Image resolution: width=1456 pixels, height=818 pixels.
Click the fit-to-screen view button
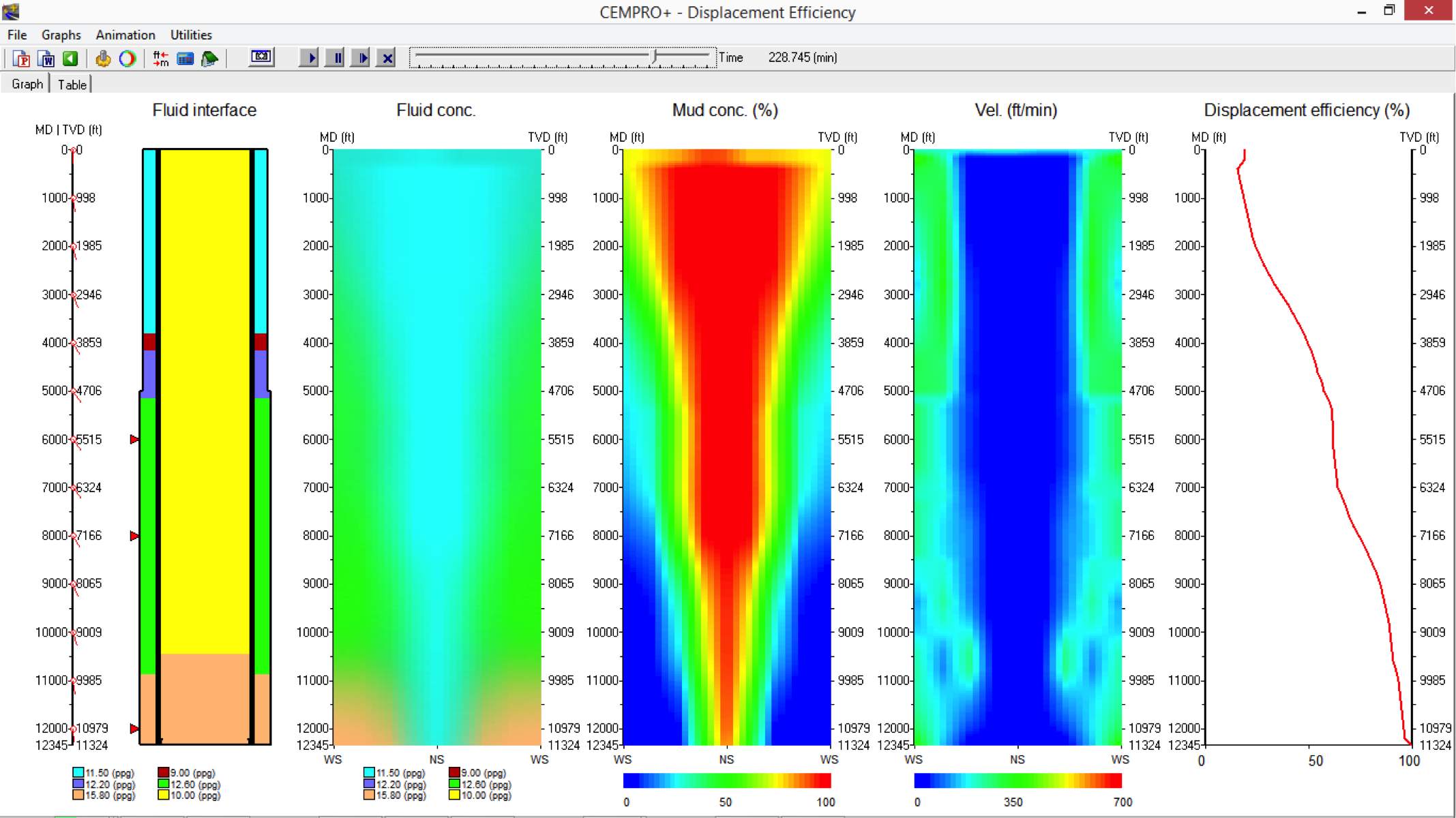click(x=261, y=57)
